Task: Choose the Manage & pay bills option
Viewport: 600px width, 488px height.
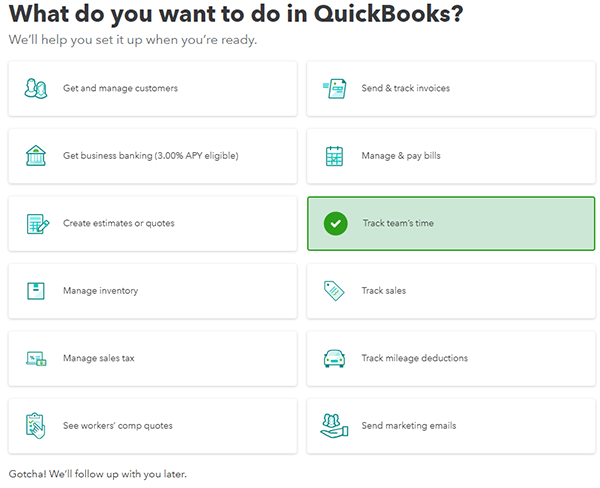Action: coord(451,156)
